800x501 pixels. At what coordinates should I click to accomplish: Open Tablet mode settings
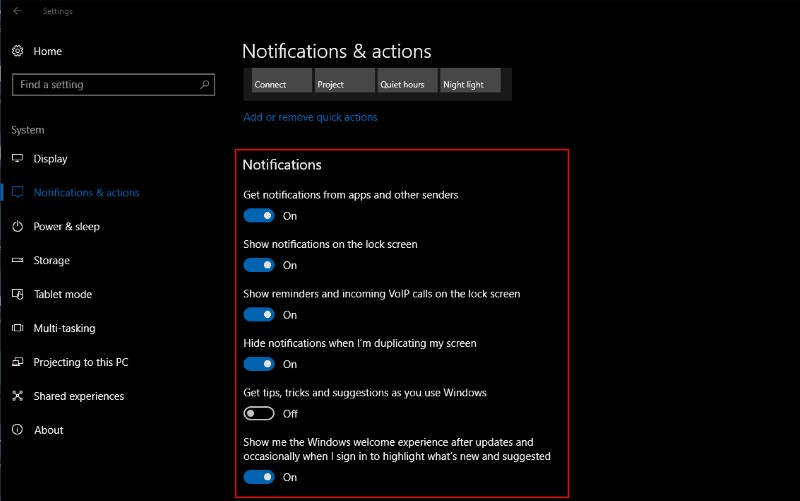point(63,294)
